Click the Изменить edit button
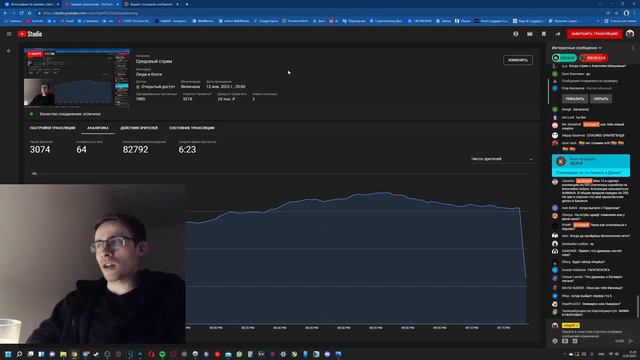Viewport: 640px width, 360px height. pyautogui.click(x=518, y=60)
